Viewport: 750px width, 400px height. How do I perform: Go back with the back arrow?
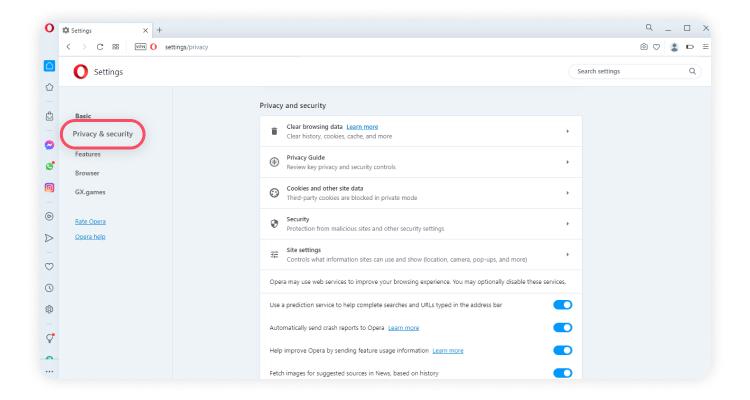click(x=68, y=47)
